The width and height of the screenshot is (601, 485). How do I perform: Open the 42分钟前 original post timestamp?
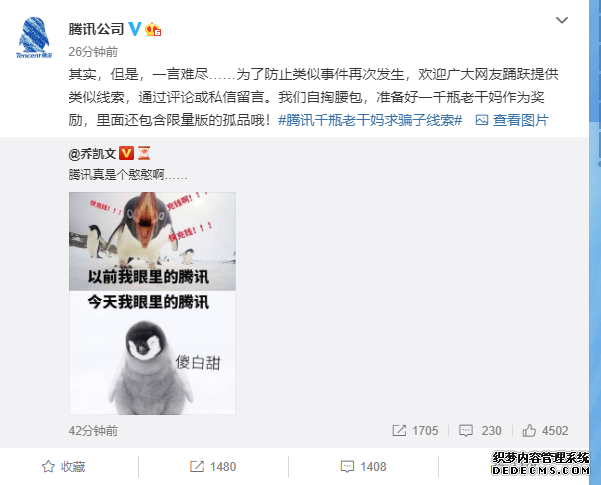tap(93, 431)
